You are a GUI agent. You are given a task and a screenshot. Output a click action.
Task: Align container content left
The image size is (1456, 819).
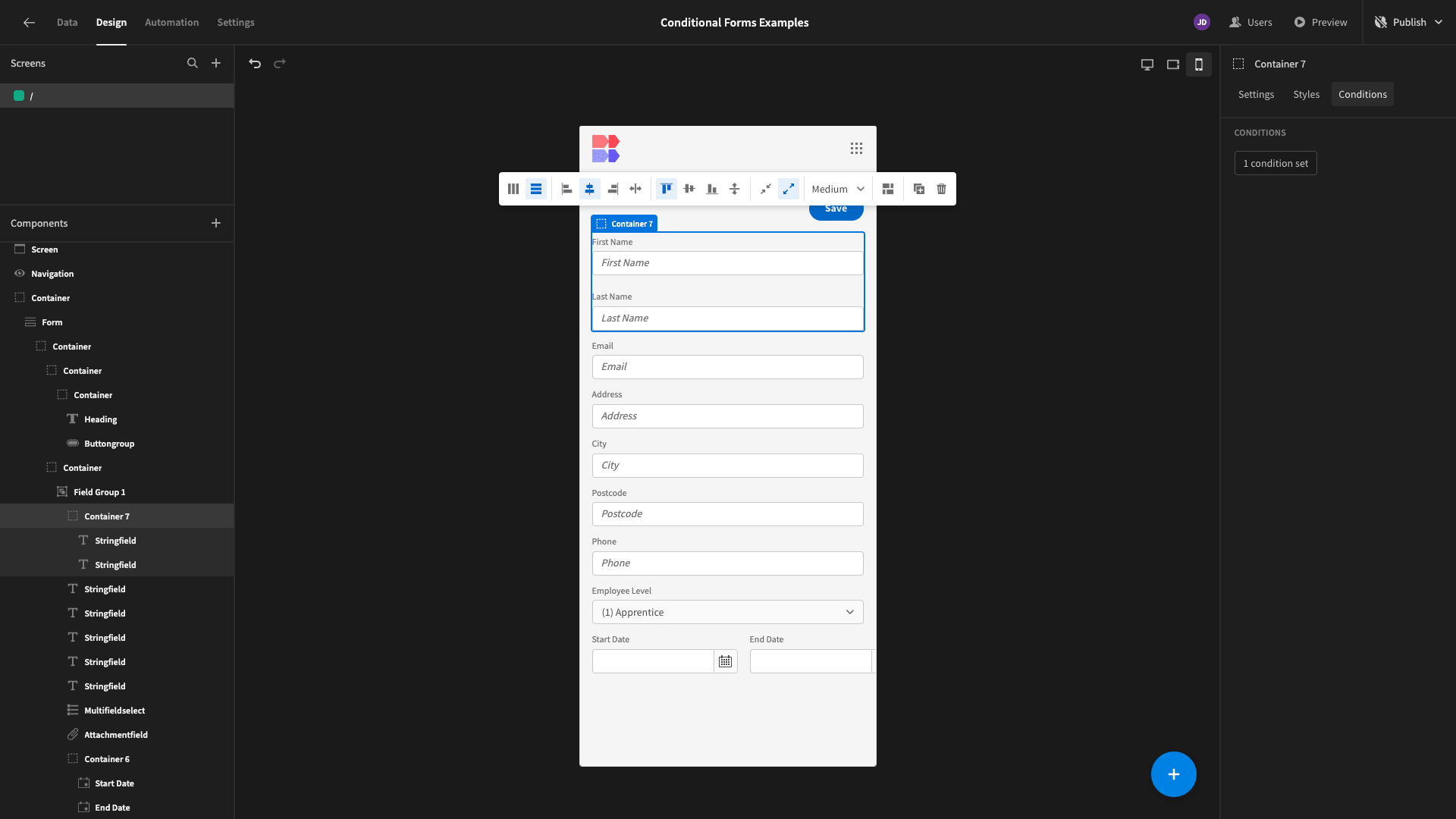[566, 189]
